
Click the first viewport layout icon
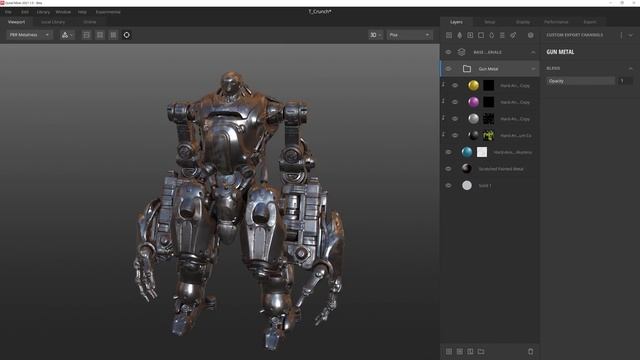pyautogui.click(x=87, y=35)
